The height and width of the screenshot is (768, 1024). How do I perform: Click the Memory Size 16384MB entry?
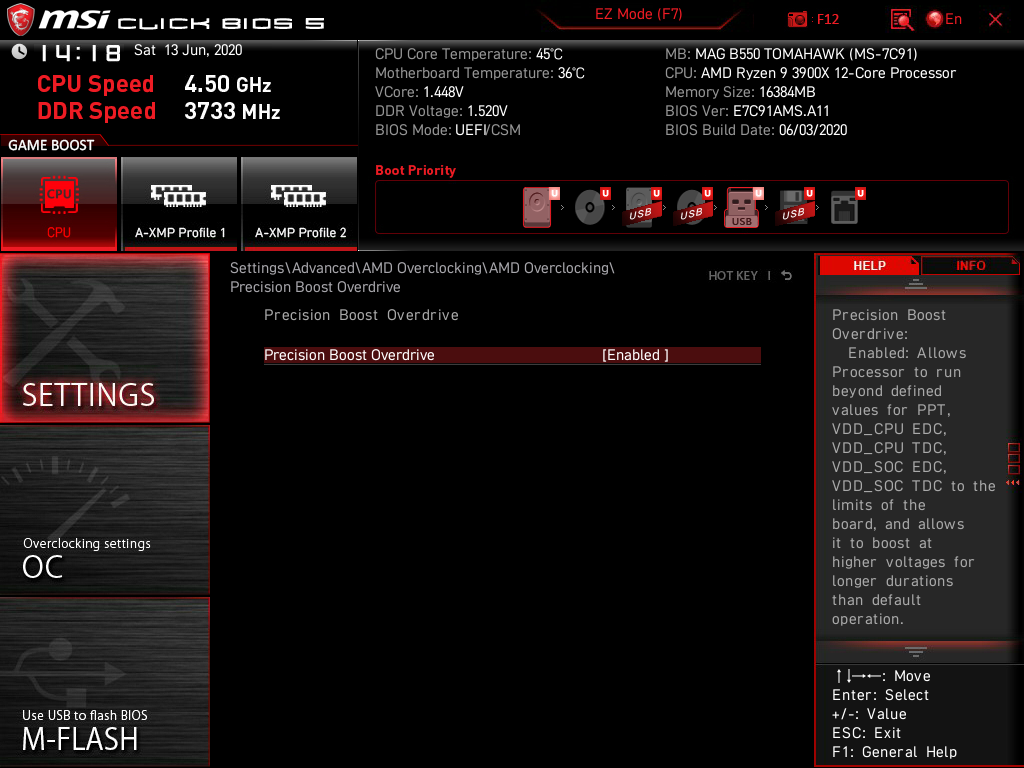(x=740, y=92)
